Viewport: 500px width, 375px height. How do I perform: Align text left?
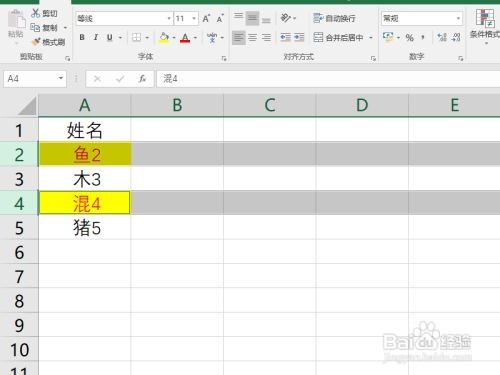pos(238,37)
